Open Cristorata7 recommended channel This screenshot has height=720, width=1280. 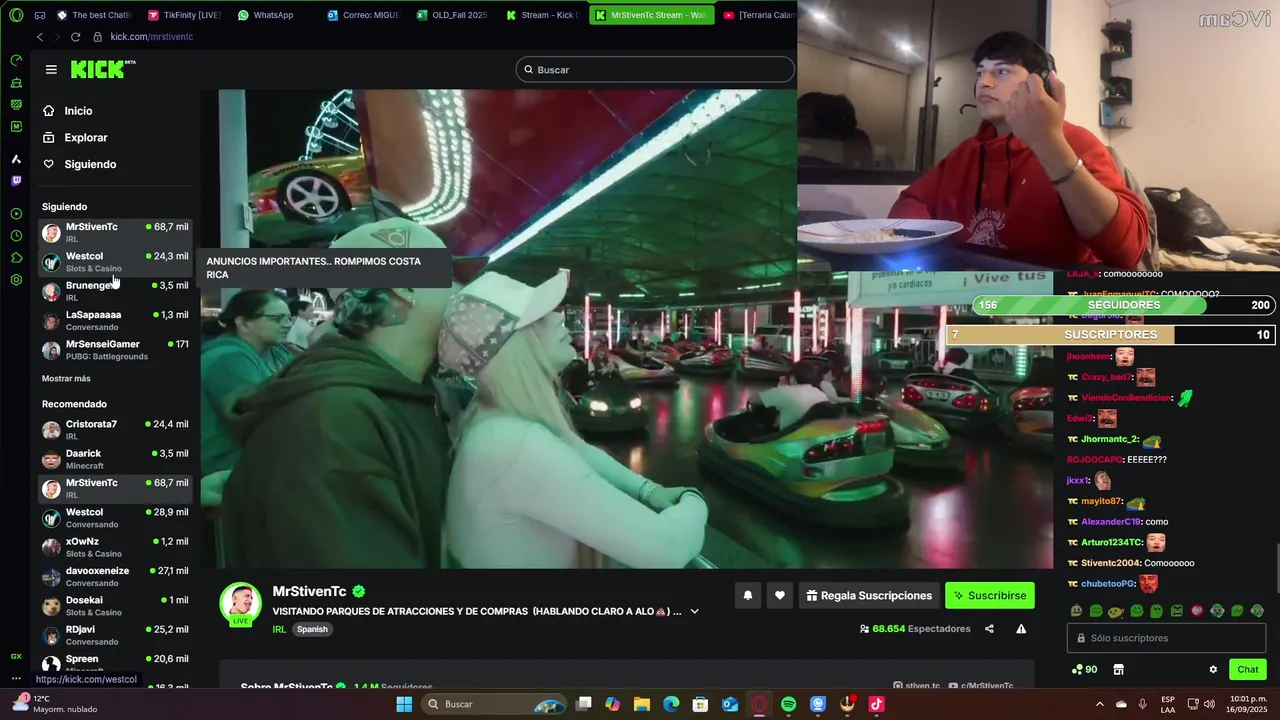click(114, 430)
